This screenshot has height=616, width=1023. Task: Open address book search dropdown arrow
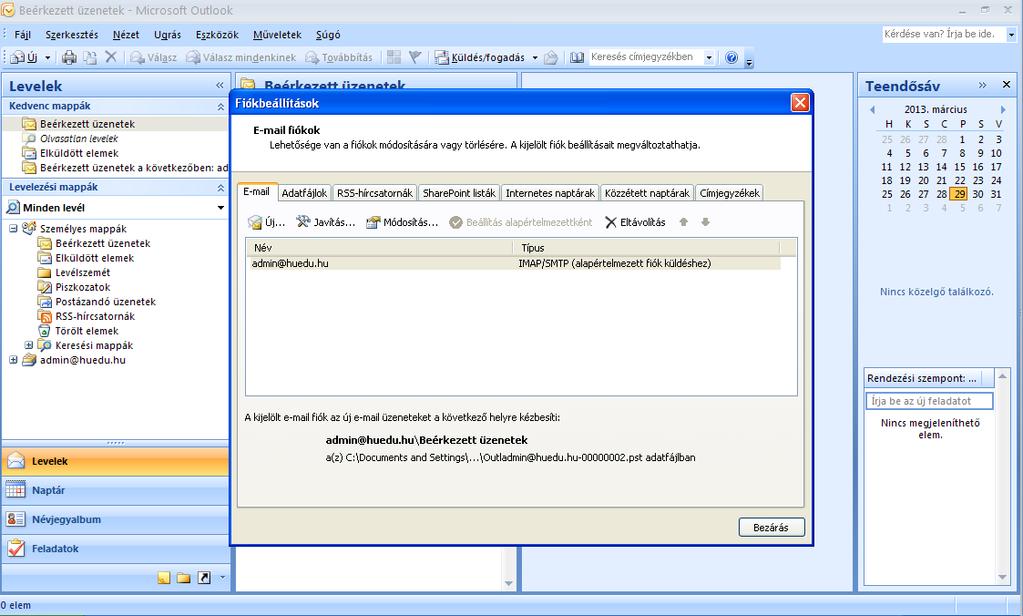pyautogui.click(x=709, y=57)
